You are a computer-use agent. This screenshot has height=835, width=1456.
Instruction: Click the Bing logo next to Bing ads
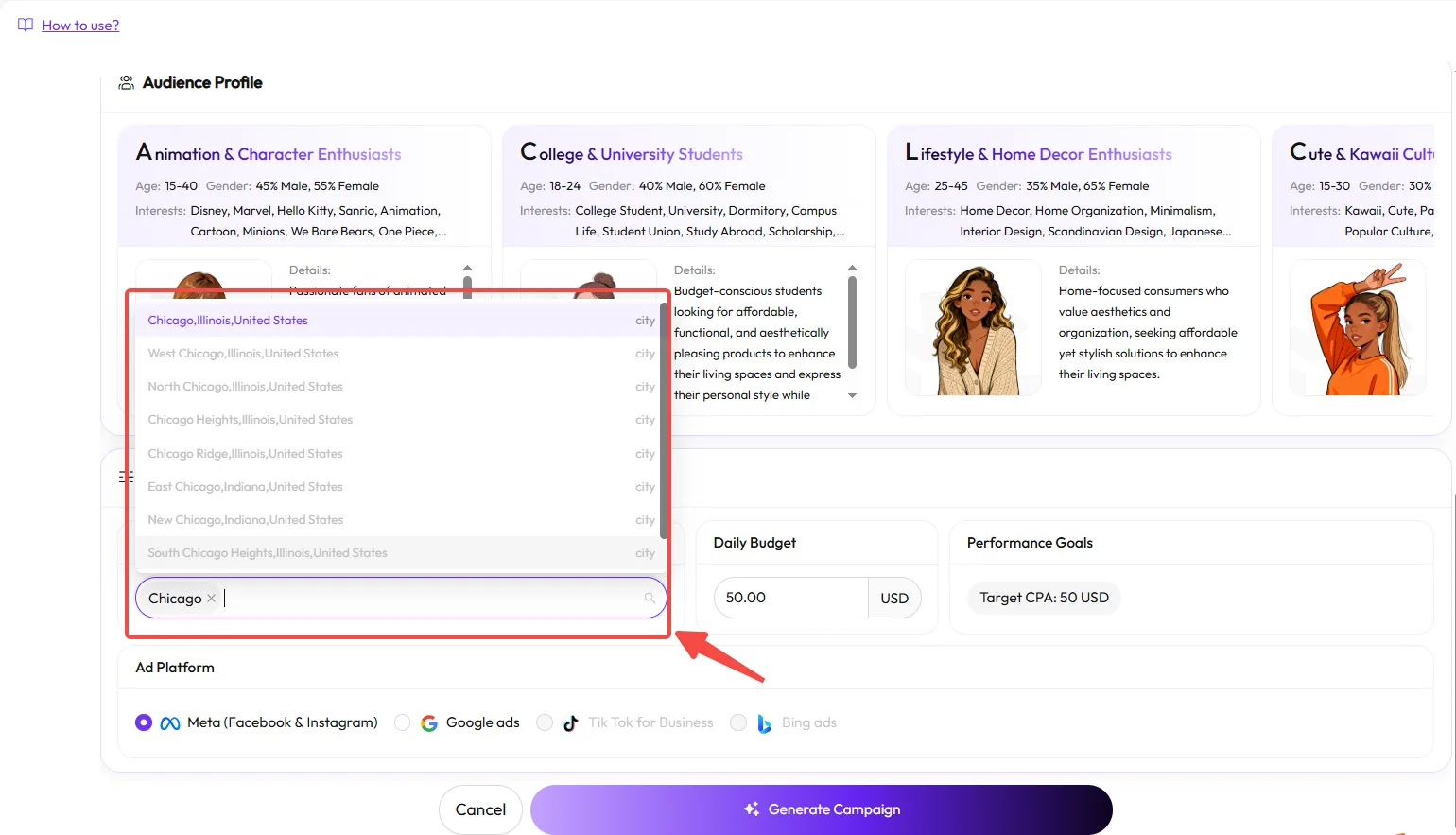click(765, 723)
